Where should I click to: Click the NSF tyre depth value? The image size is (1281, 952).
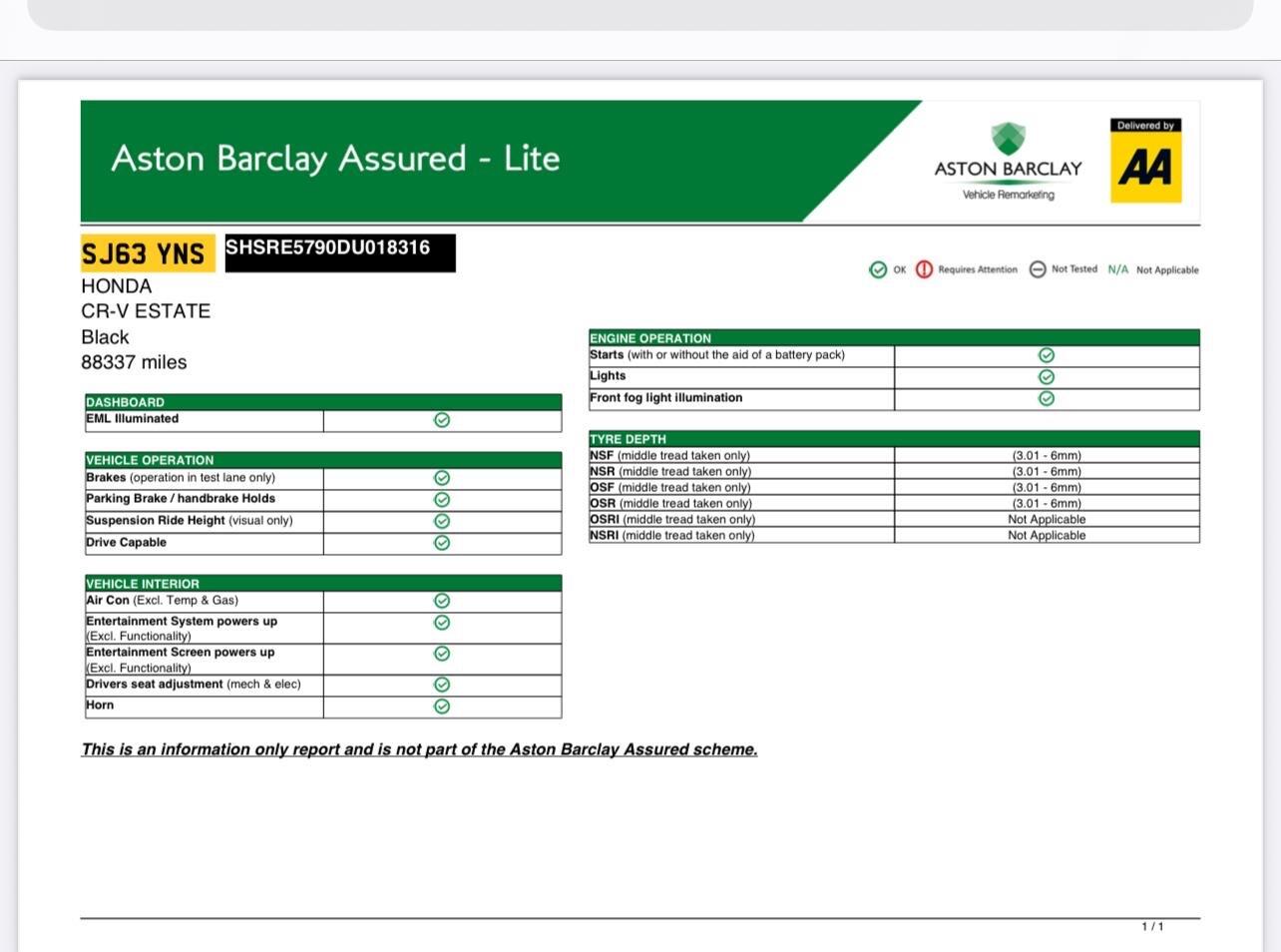1047,456
